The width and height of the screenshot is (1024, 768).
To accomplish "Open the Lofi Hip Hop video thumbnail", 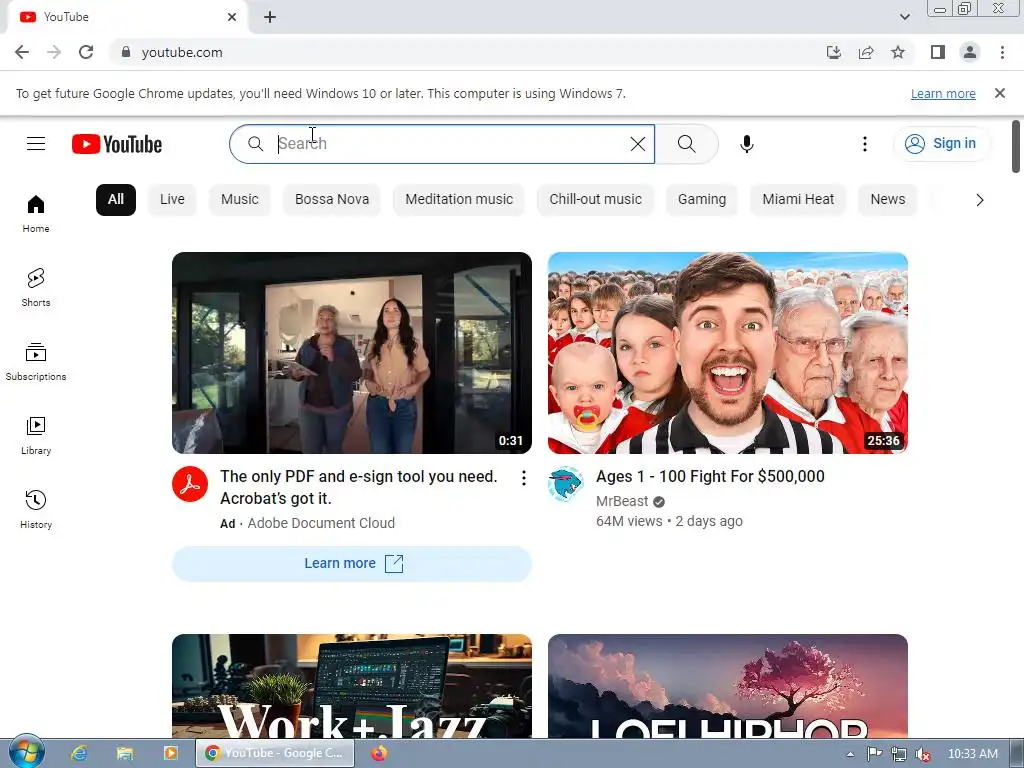I will pyautogui.click(x=728, y=686).
